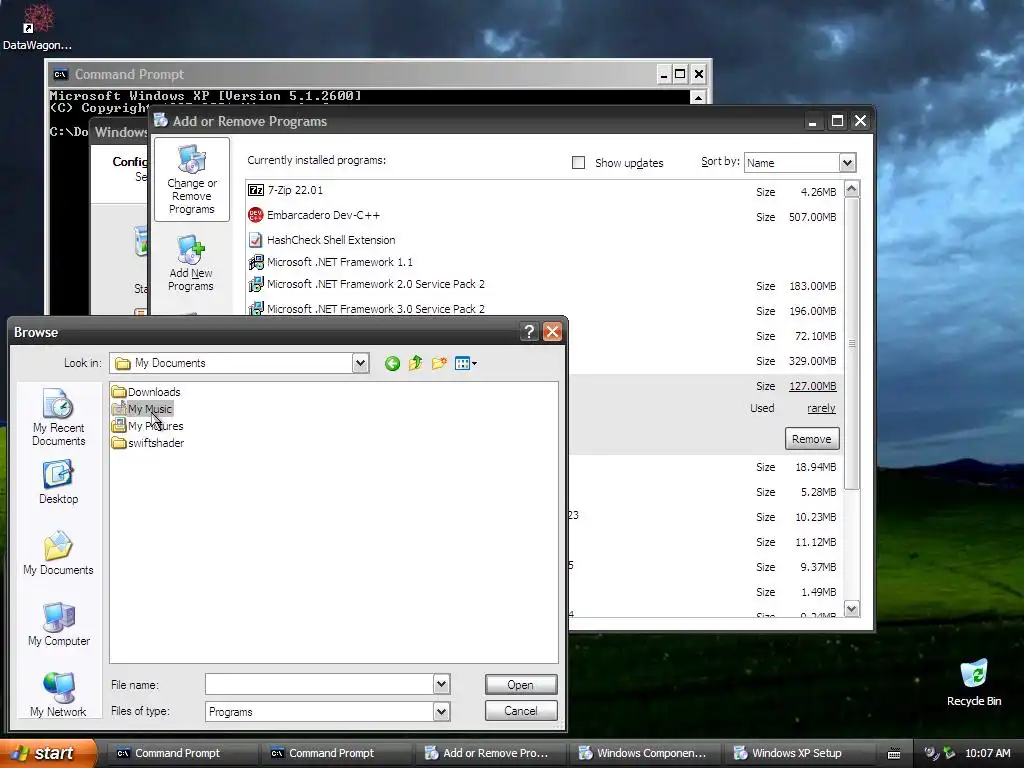This screenshot has width=1024, height=768.
Task: Expand the File name dropdown arrow
Action: [x=441, y=684]
